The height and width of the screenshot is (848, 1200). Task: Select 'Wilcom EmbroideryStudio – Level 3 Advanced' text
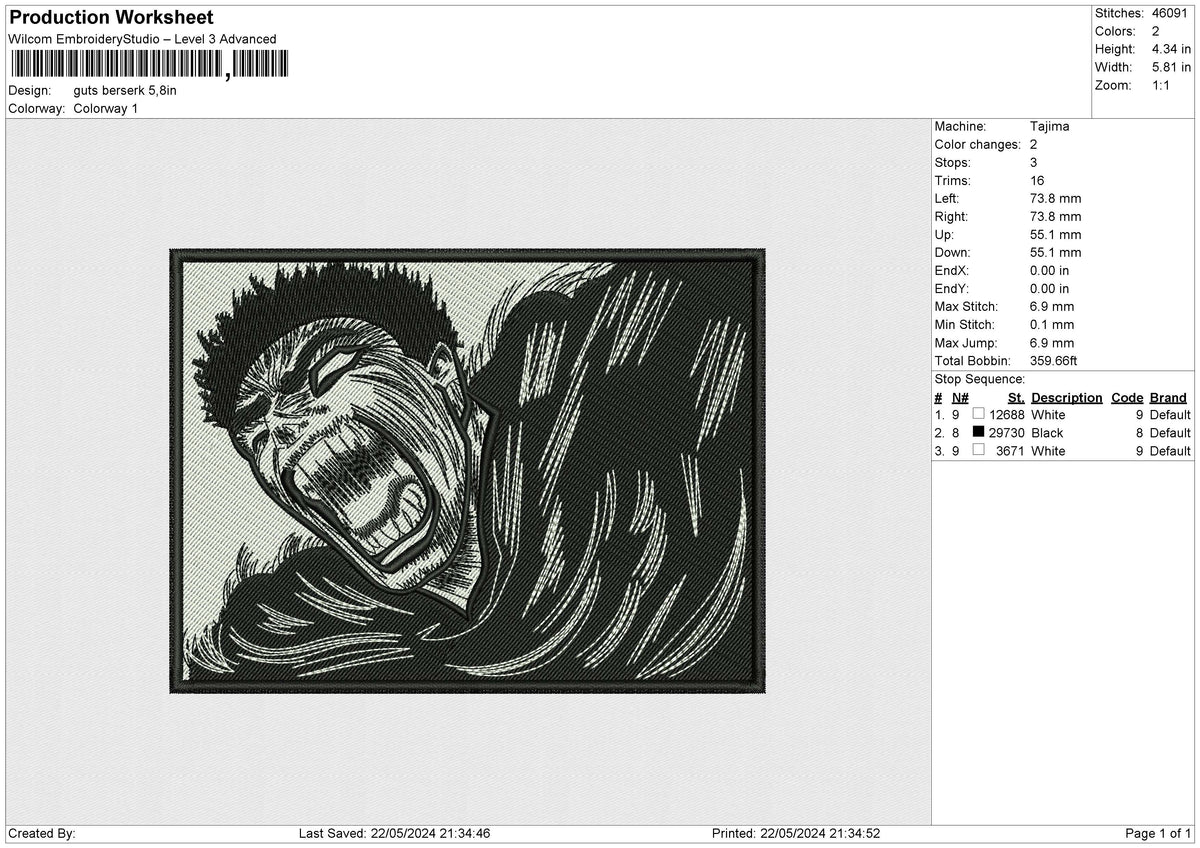click(x=142, y=39)
